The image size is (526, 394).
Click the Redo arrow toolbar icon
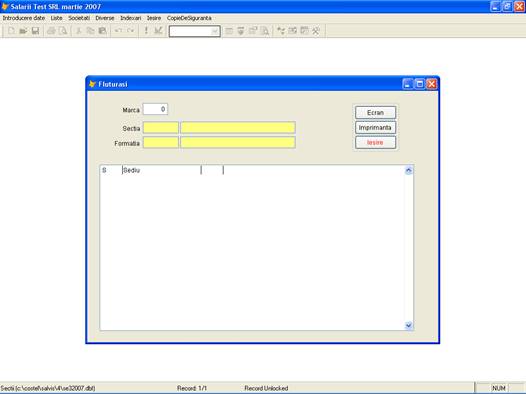[x=130, y=31]
